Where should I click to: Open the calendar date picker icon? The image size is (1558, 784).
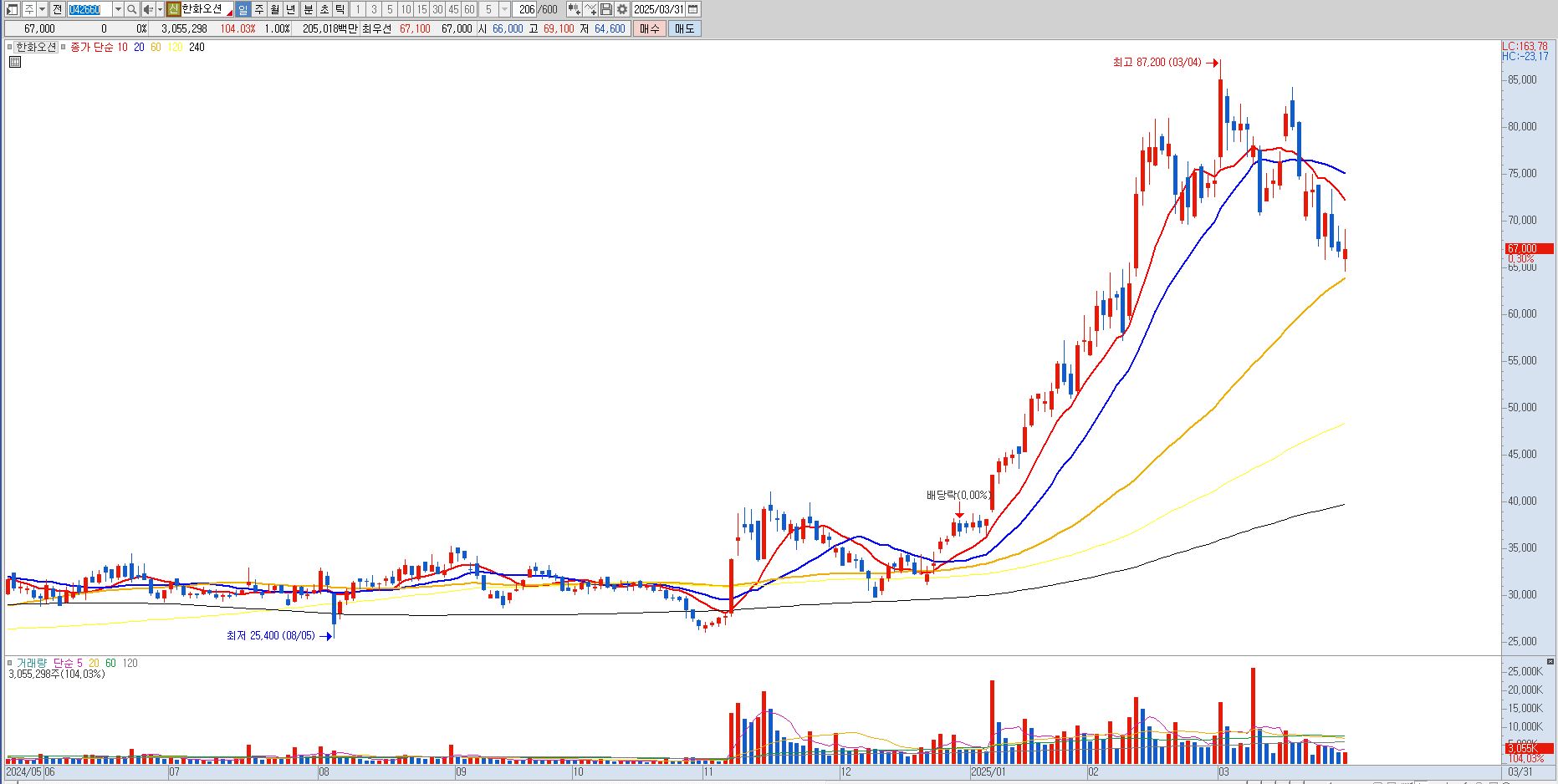(x=693, y=9)
